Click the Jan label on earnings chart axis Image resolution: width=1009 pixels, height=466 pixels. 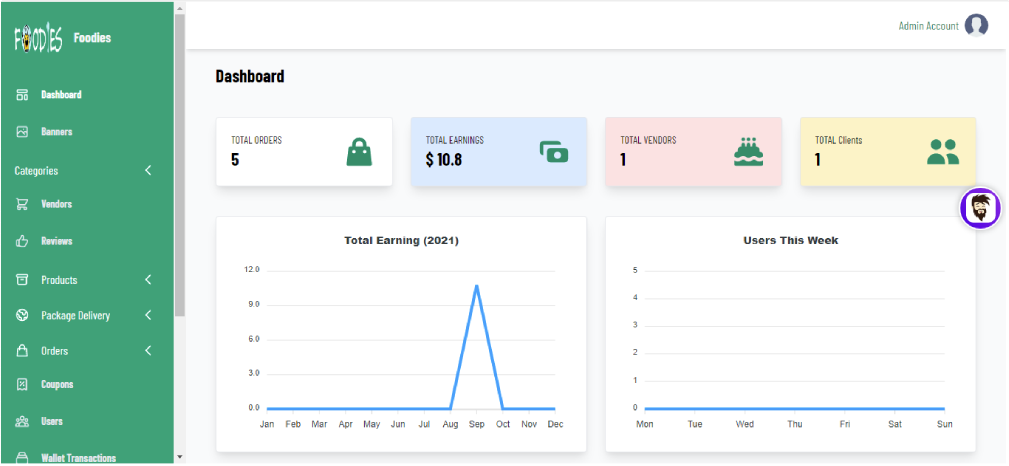[266, 424]
